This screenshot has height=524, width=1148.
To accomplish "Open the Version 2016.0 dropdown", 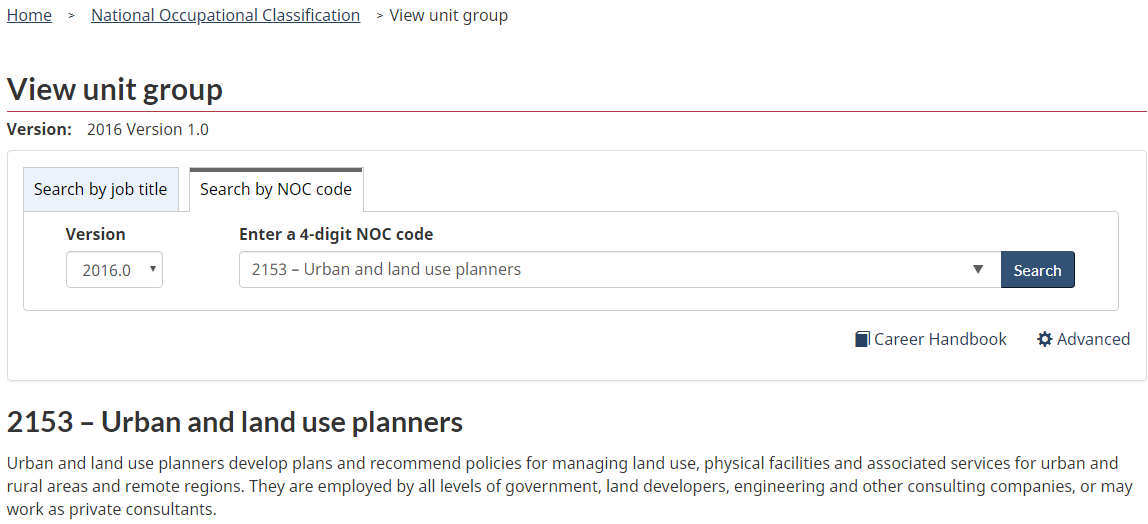I will (x=114, y=270).
